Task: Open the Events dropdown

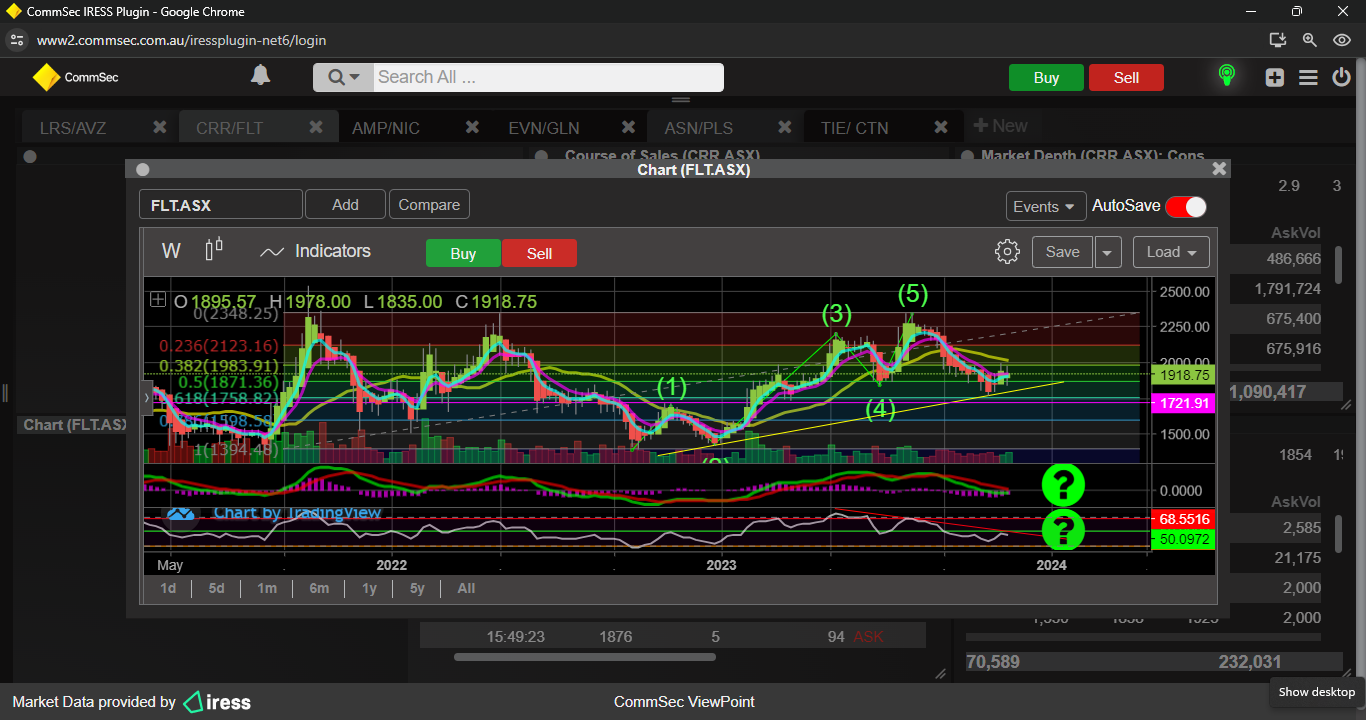Action: pos(1046,206)
